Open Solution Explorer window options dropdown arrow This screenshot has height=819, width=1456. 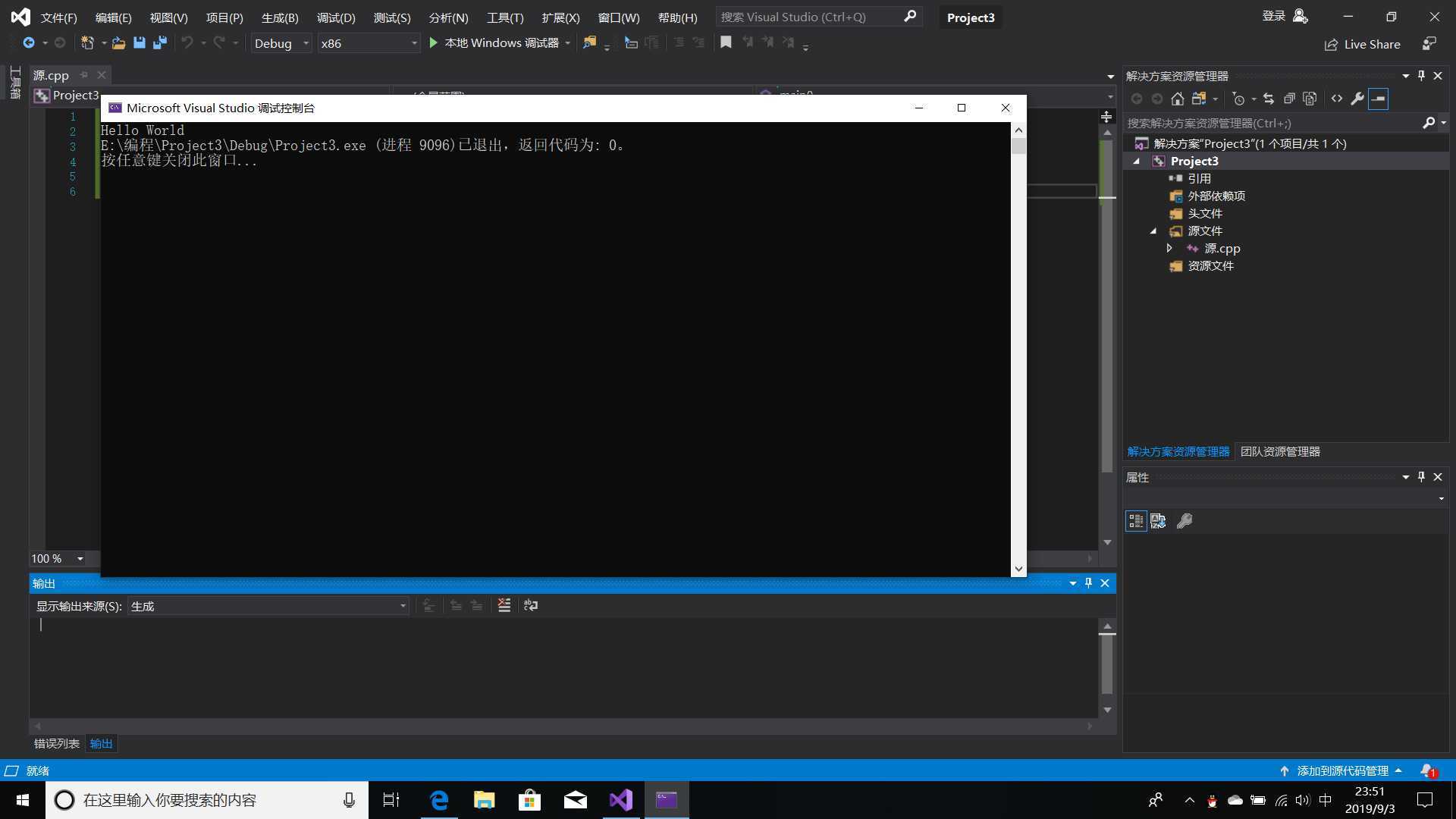(1405, 76)
